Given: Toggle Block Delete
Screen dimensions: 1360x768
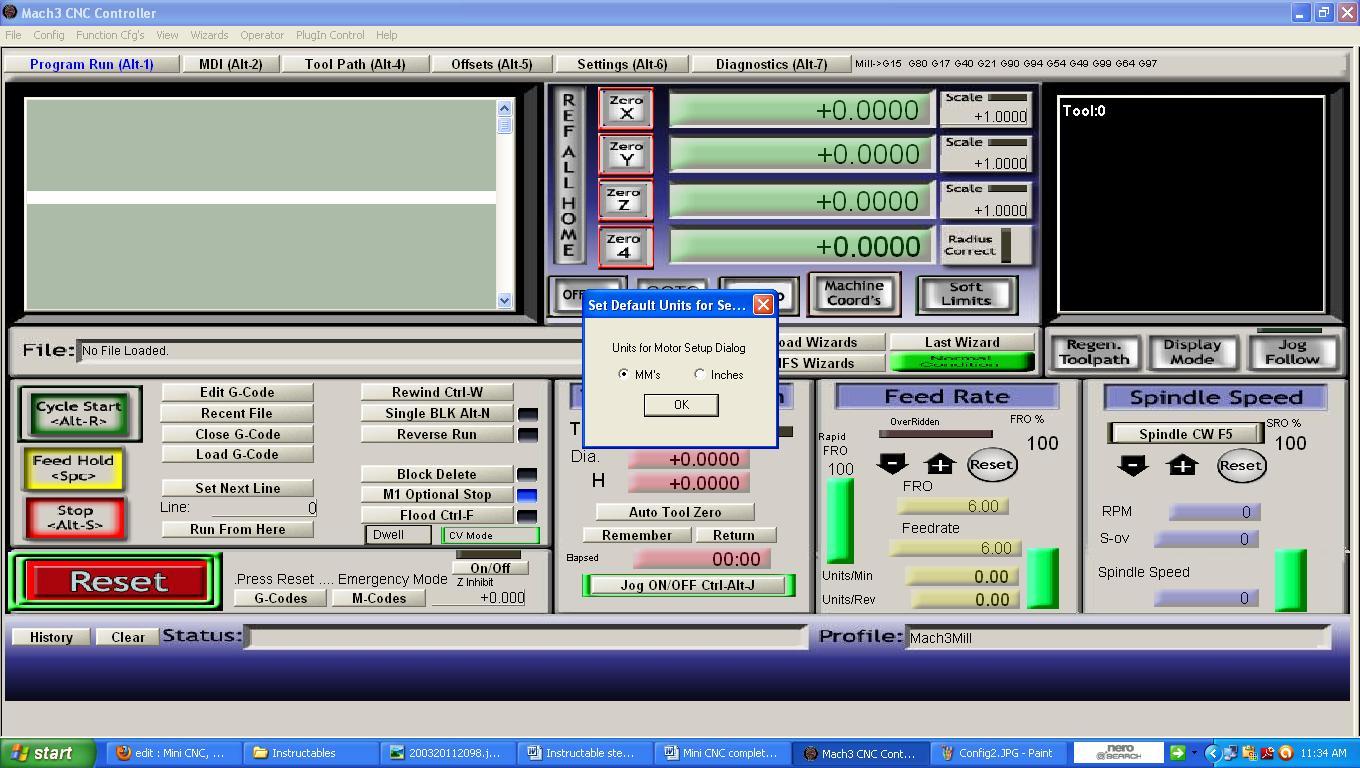Looking at the screenshot, I should click(437, 474).
